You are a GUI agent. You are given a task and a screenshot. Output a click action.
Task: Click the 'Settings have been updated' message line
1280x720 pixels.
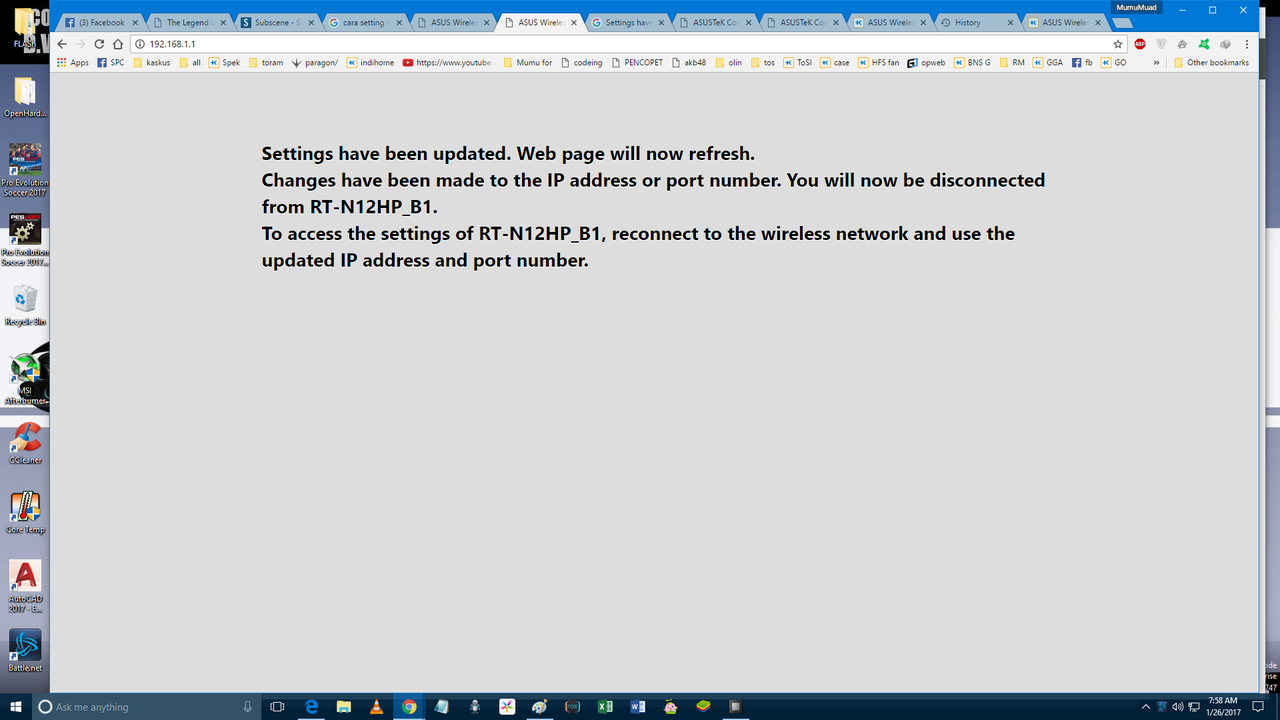pos(508,154)
